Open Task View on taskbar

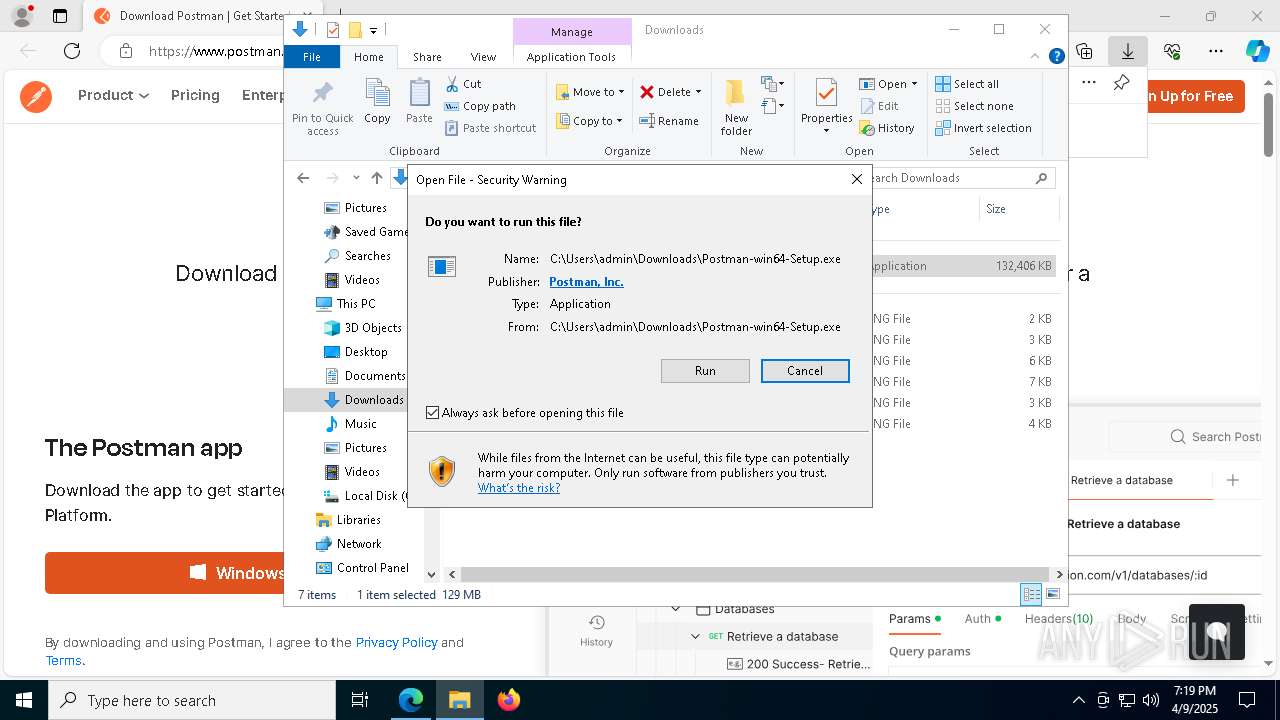point(360,700)
